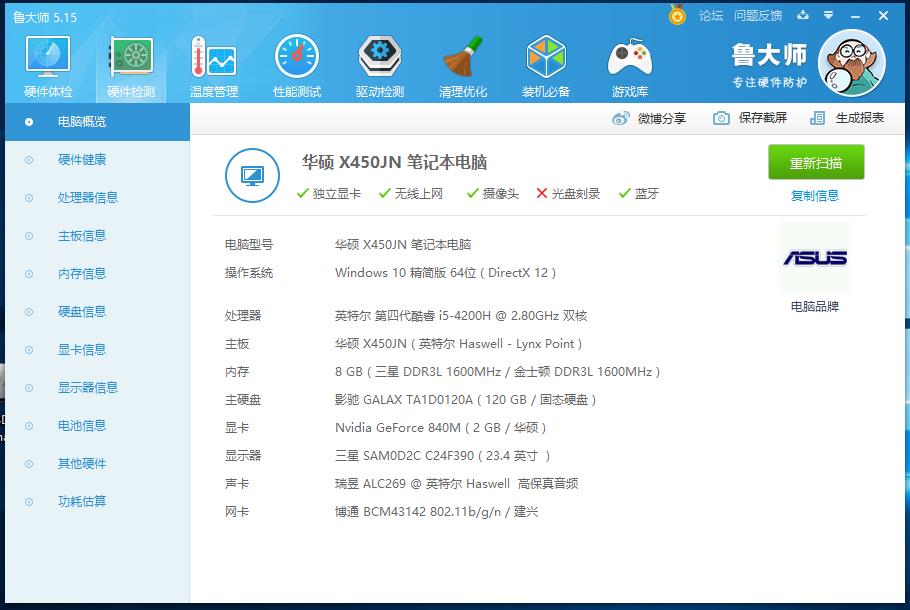This screenshot has height=610, width=910.
Task: Open 装机必备 software center
Action: tap(545, 65)
